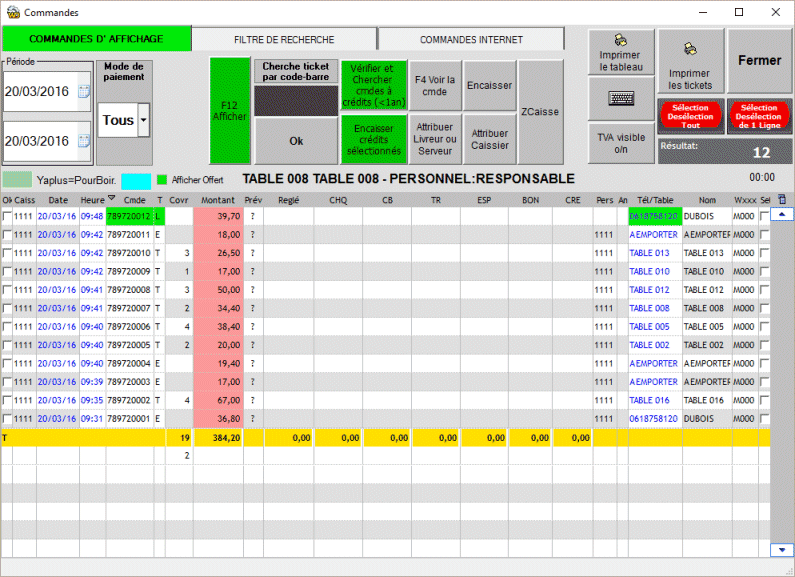The image size is (795, 577).
Task: Click the cyan color swatch in the legend
Action: click(135, 181)
